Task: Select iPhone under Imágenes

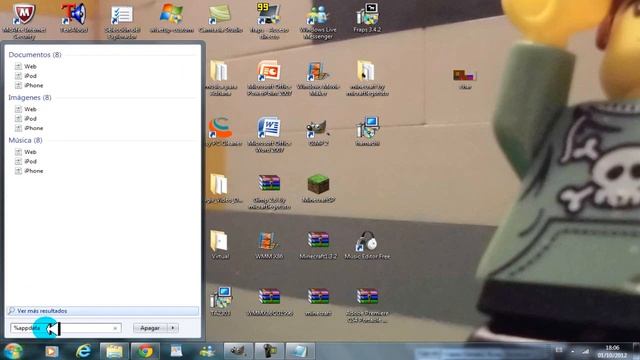Action: pyautogui.click(x=29, y=128)
